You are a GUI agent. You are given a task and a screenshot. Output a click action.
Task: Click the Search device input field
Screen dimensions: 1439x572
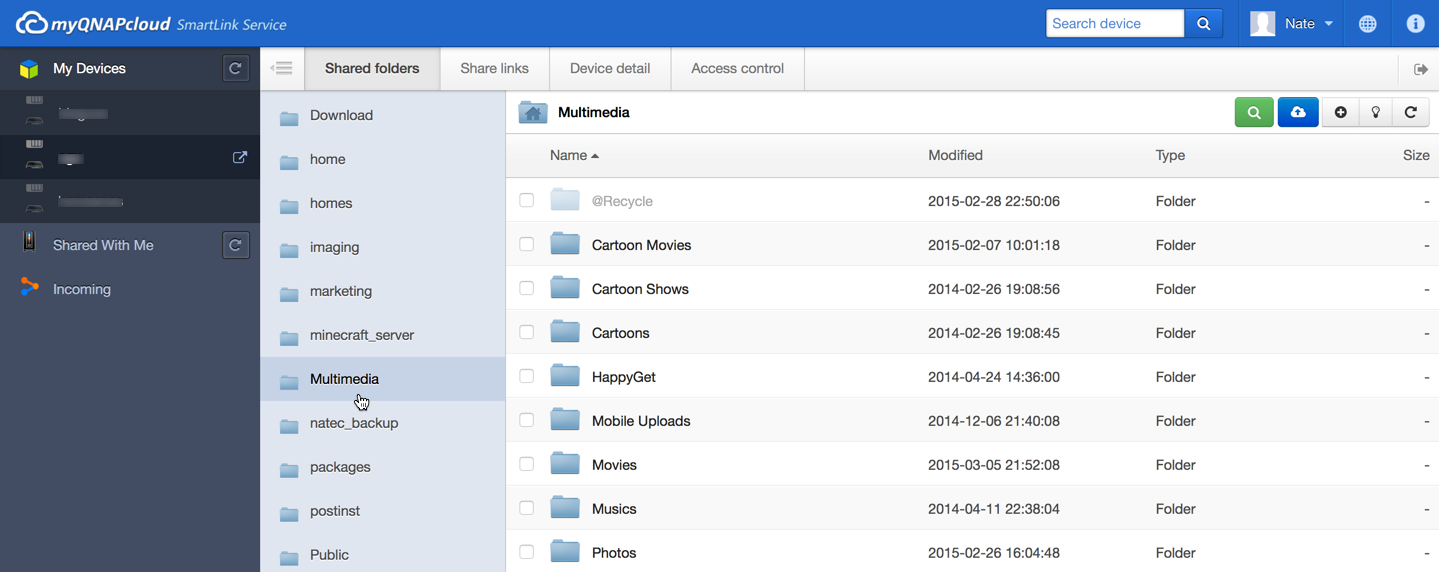(x=1114, y=24)
